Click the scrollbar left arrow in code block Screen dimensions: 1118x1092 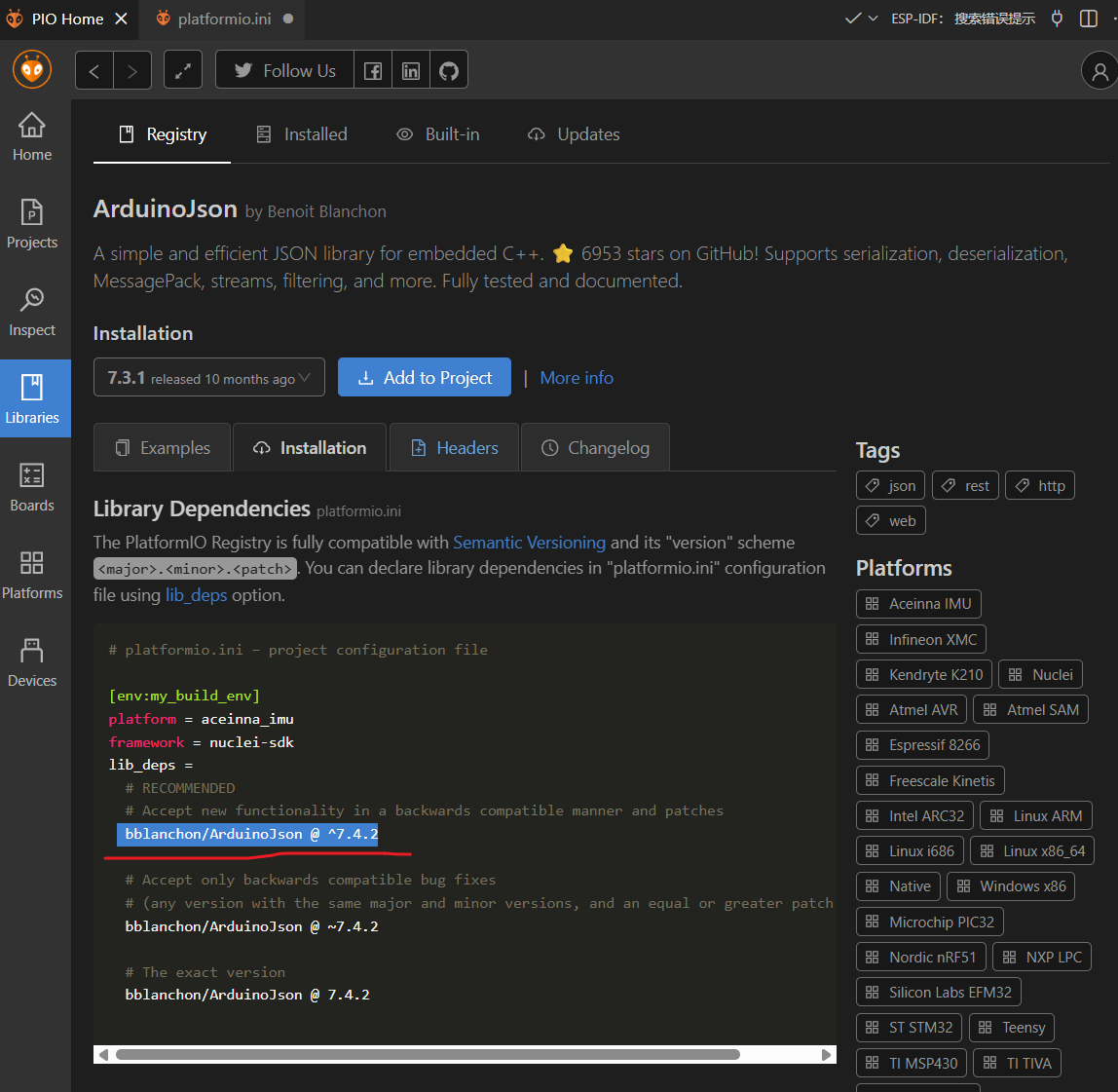(x=103, y=1055)
